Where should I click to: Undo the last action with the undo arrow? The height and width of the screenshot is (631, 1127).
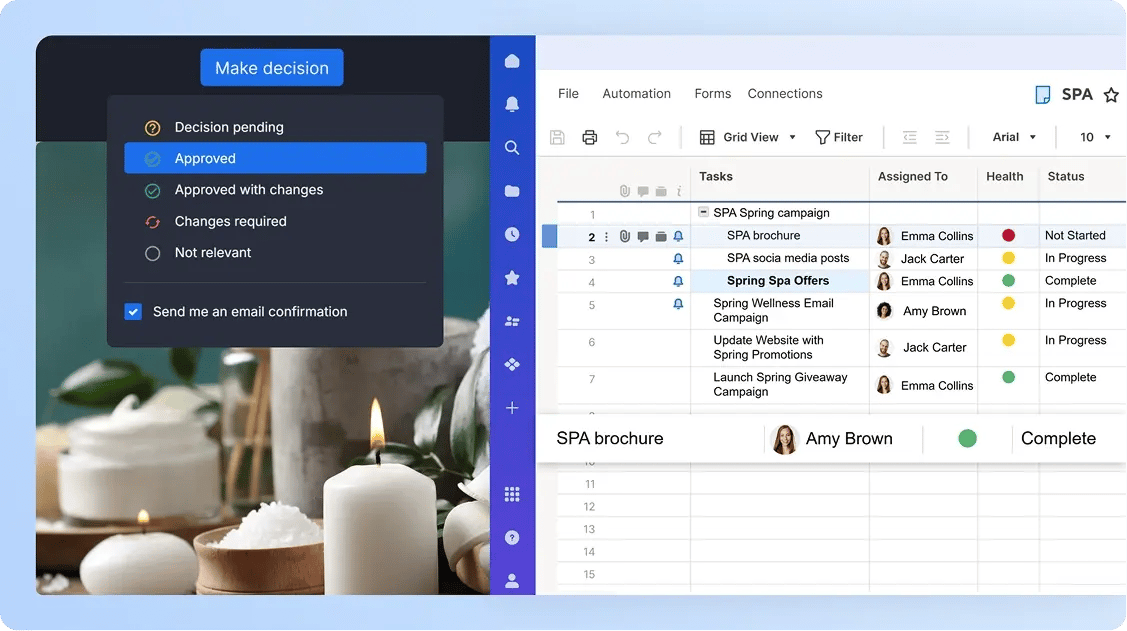click(621, 137)
